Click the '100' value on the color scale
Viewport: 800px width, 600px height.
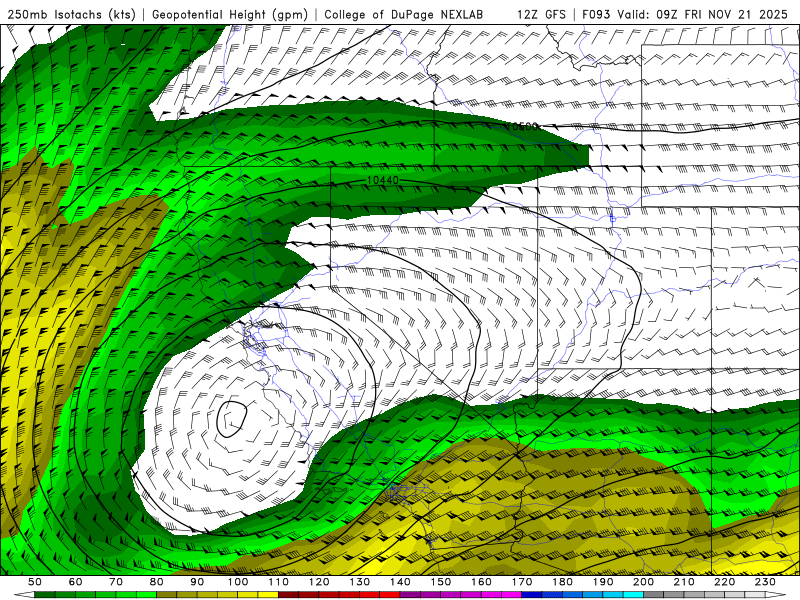(x=238, y=582)
